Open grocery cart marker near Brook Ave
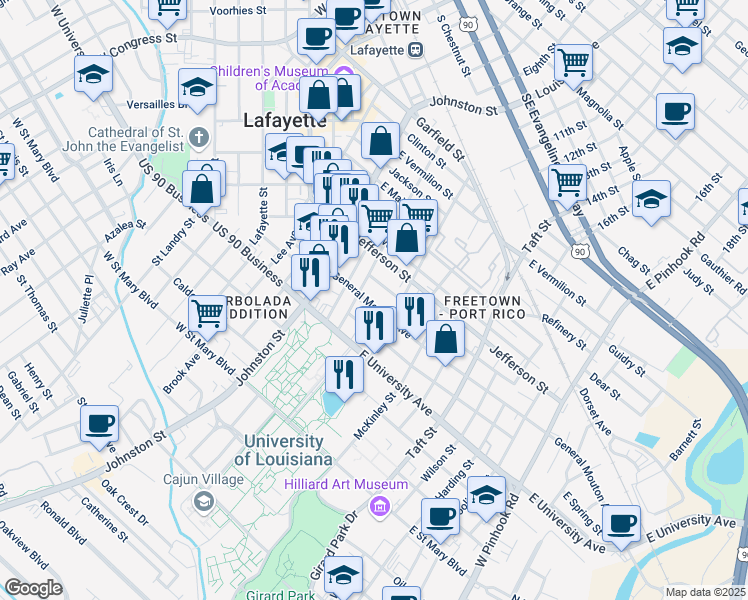The height and width of the screenshot is (600, 748). [x=208, y=315]
